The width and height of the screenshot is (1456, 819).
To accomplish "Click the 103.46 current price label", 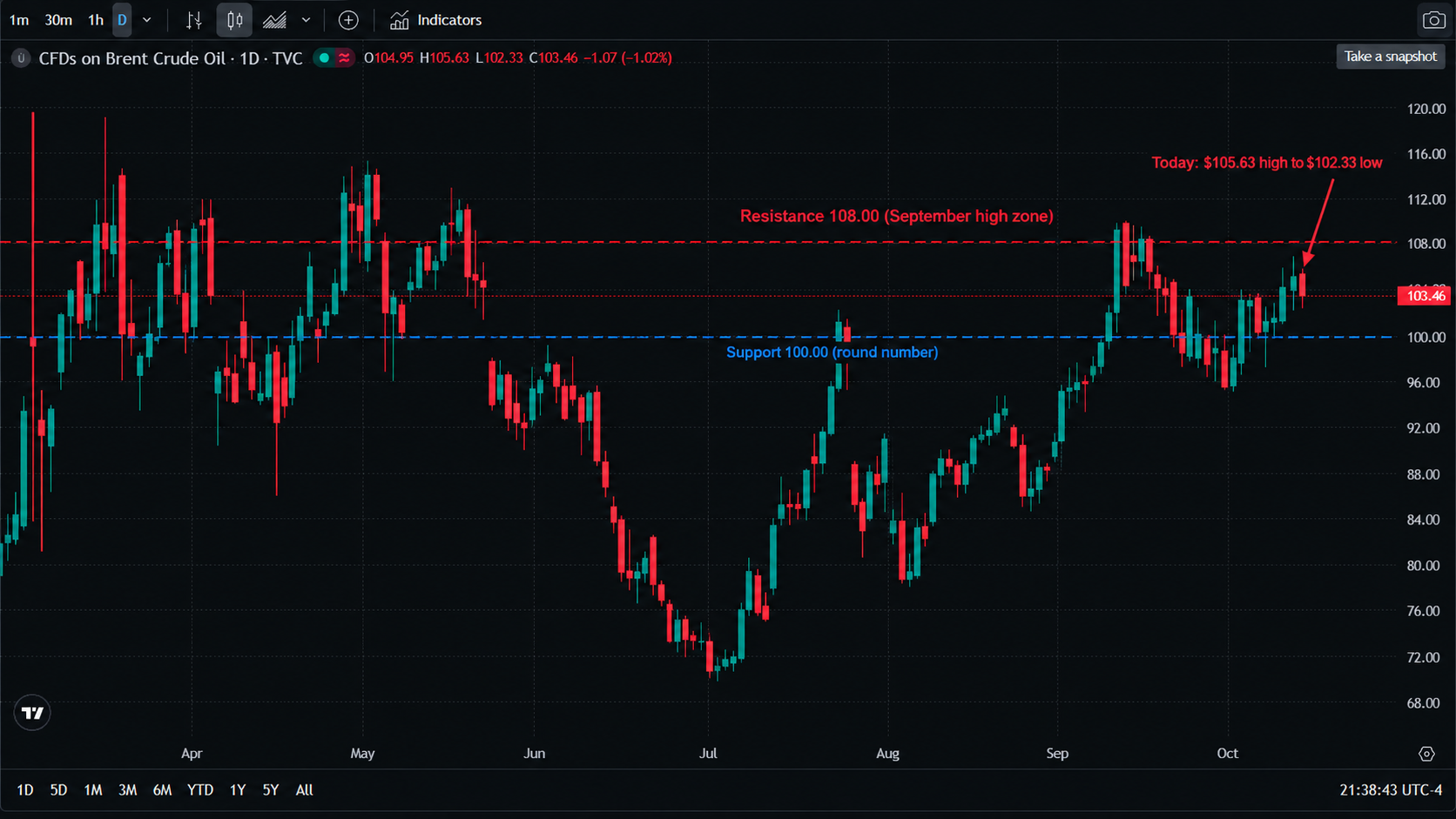I will click(1425, 296).
